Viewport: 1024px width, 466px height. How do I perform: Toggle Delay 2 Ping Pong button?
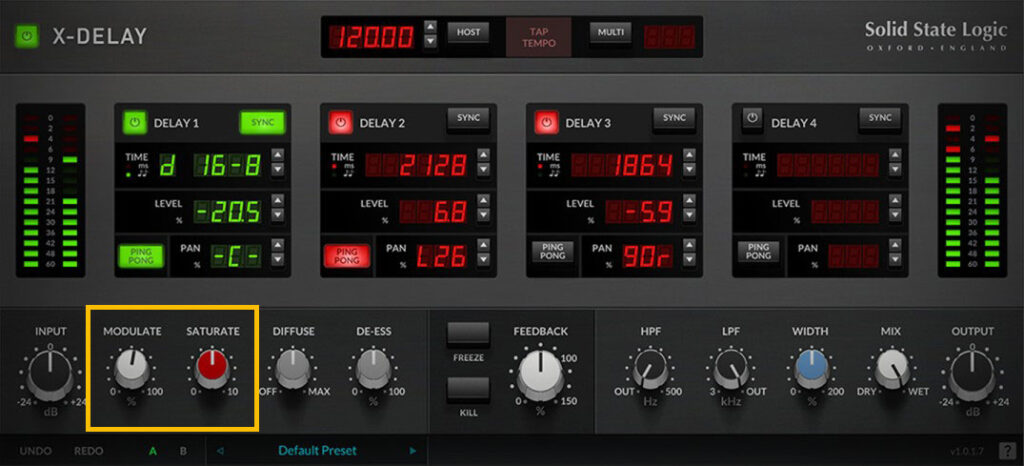[347, 256]
